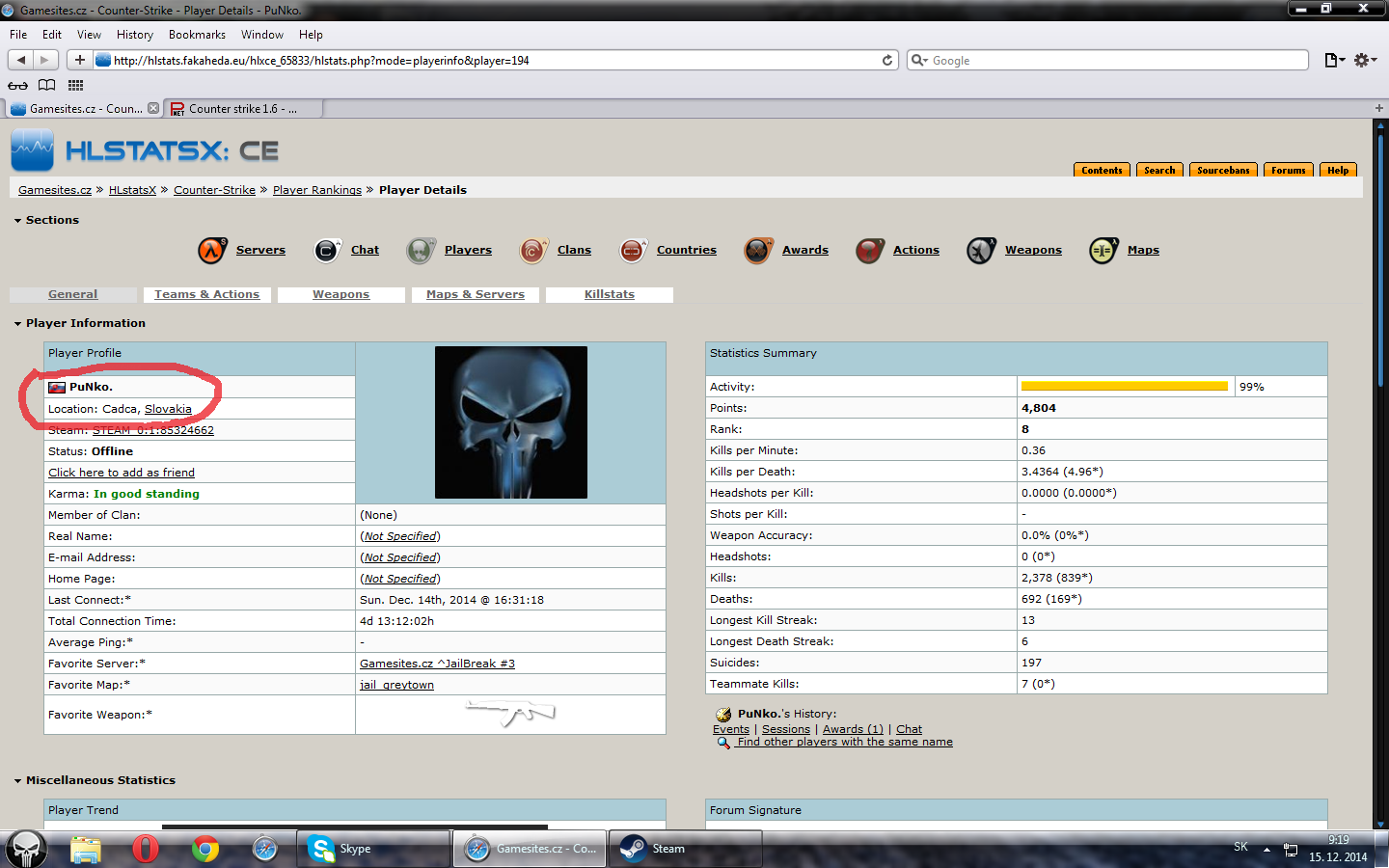This screenshot has width=1389, height=868.
Task: Collapse the Miscellaneous Statistics section
Action: [18, 781]
